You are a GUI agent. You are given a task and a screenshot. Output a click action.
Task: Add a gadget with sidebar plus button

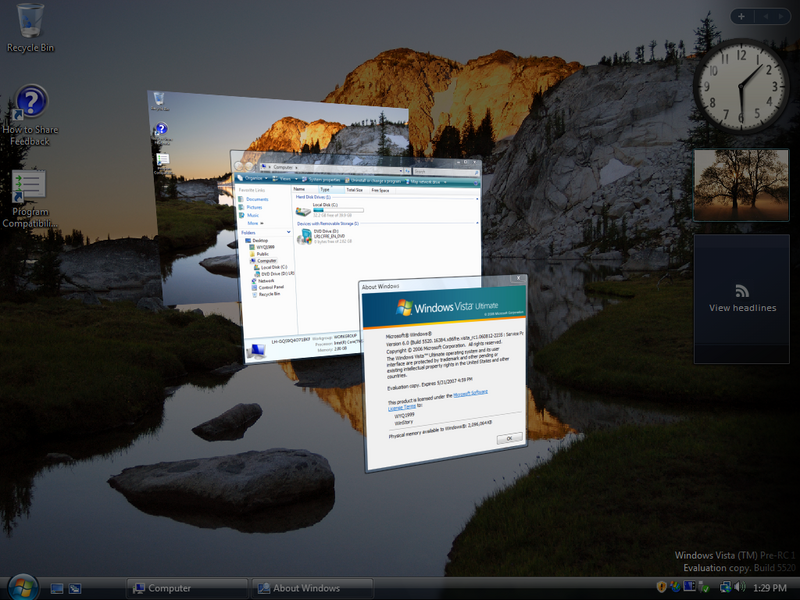tap(741, 16)
